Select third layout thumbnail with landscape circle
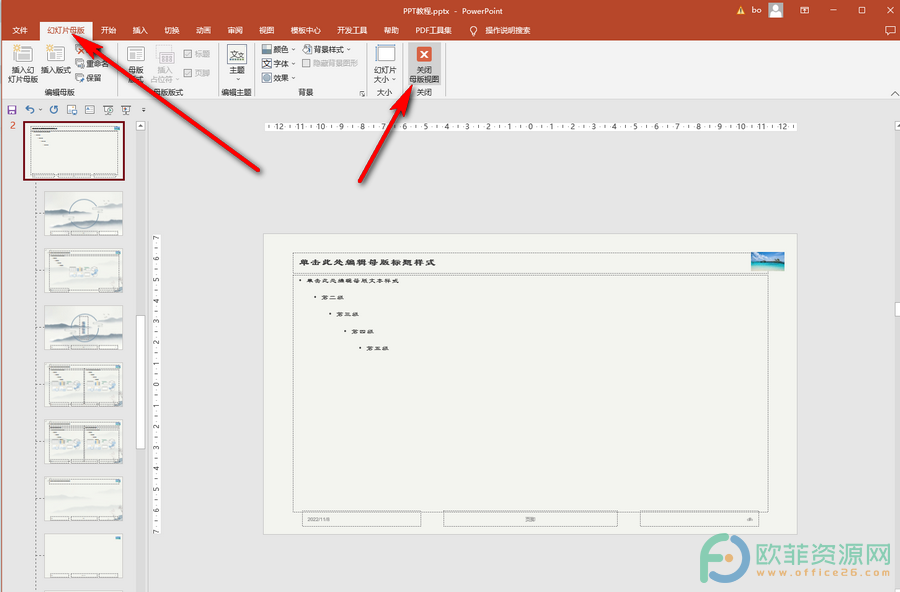The height and width of the screenshot is (592, 900). [x=83, y=327]
